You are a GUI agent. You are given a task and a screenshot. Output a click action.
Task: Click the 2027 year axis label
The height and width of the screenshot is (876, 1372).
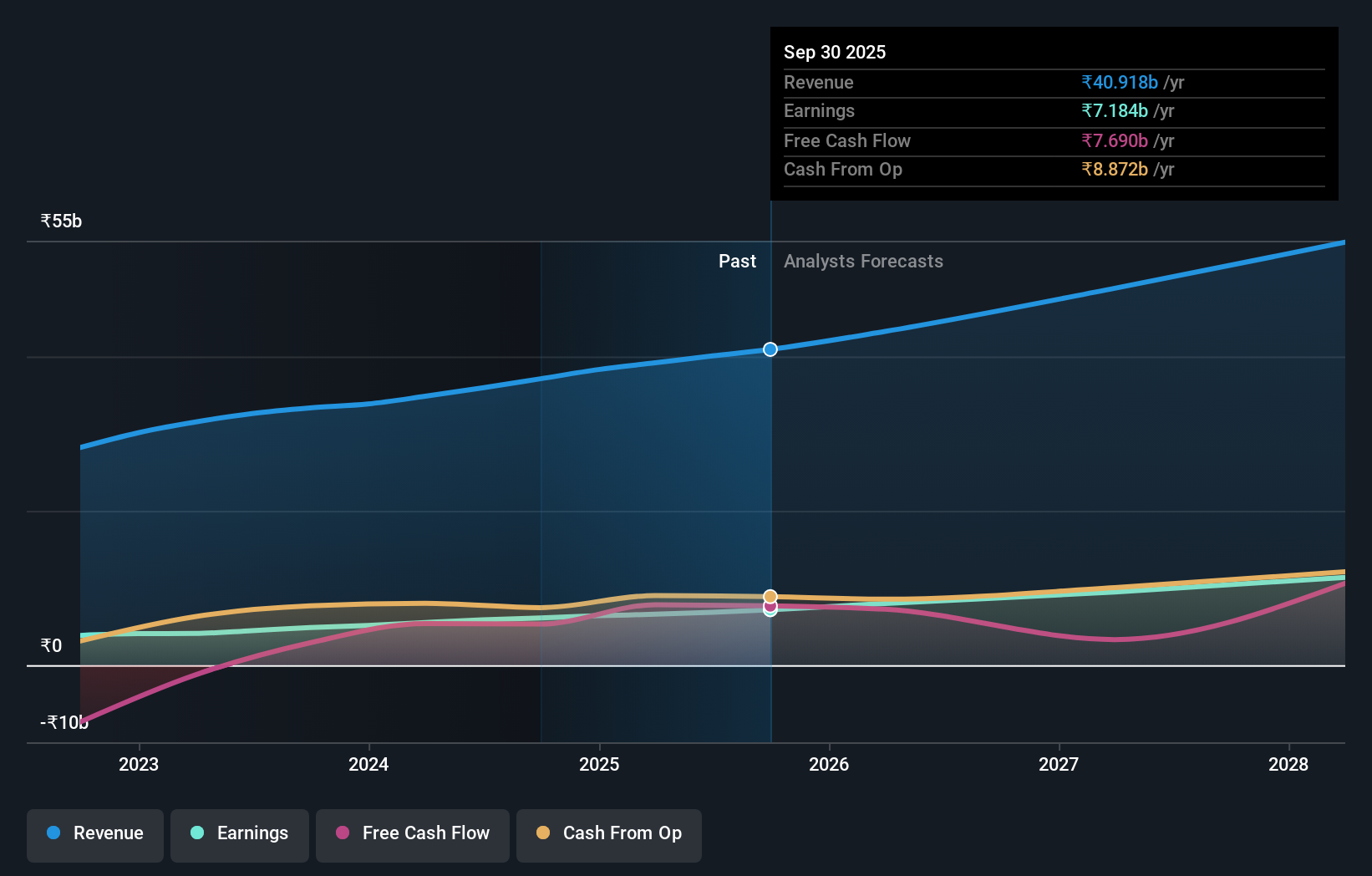(1059, 764)
